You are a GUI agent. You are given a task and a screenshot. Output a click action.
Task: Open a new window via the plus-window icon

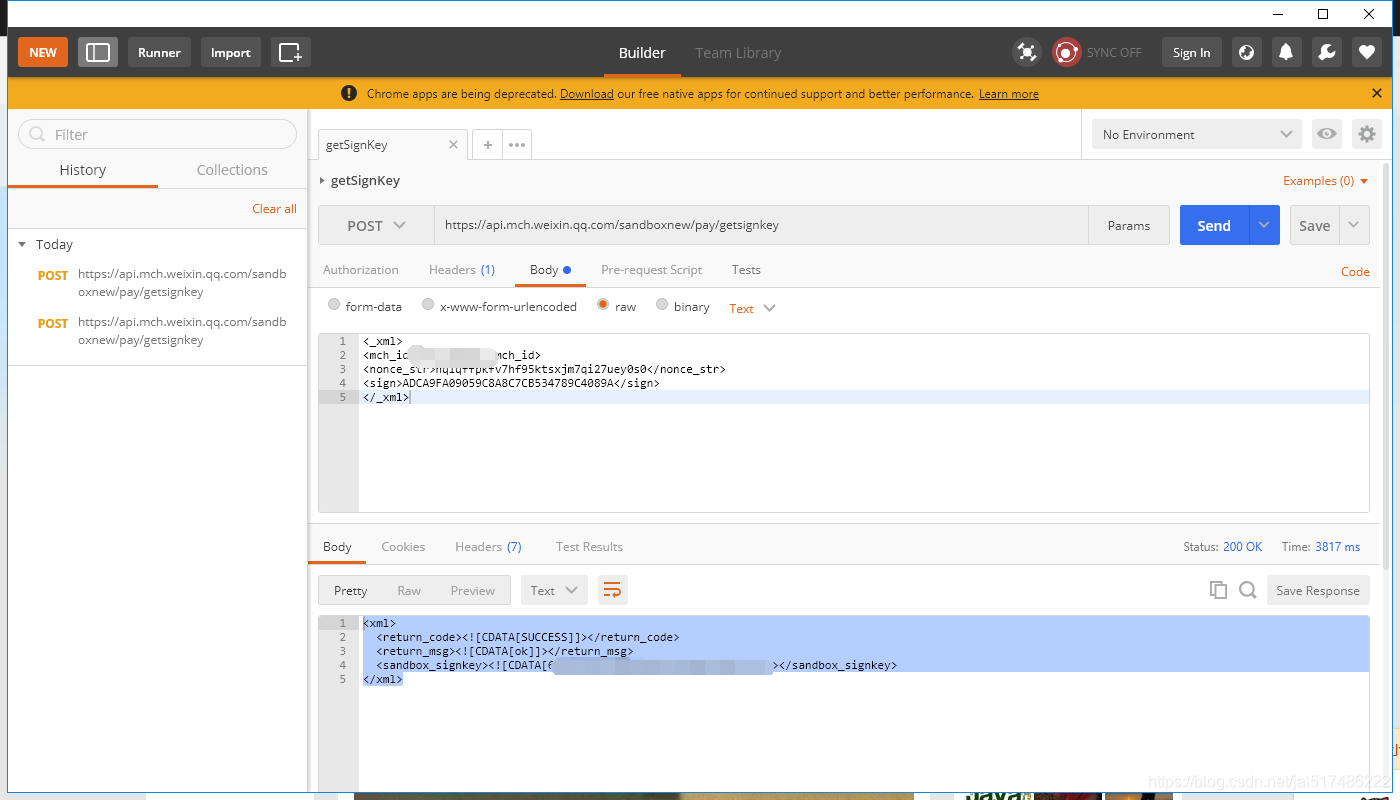(290, 53)
